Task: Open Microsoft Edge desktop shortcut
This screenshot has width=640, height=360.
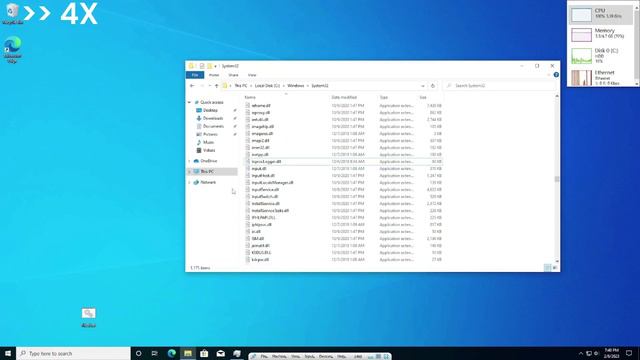Action: click(12, 50)
